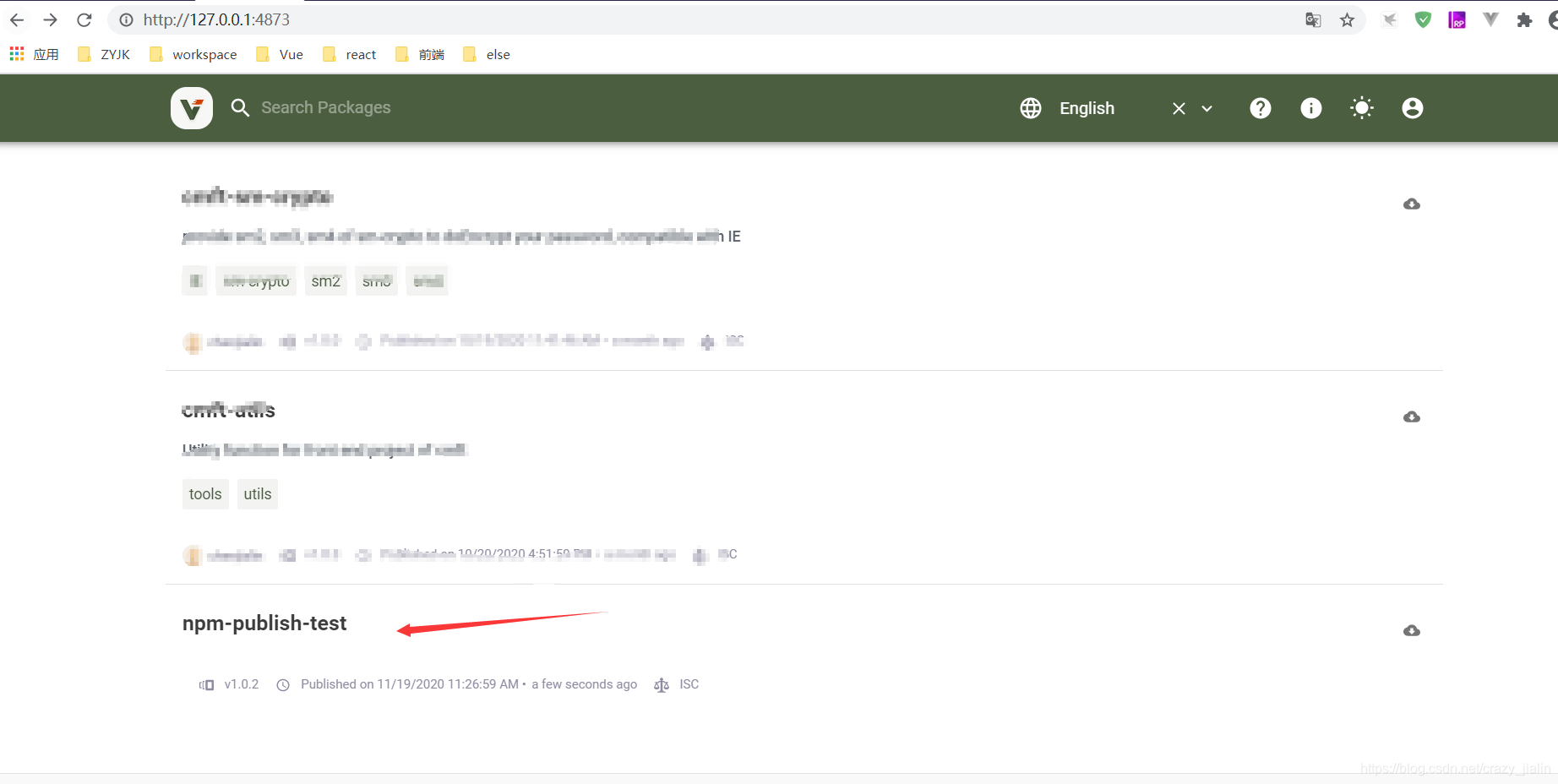
Task: Open the react bookmark folder
Action: [x=350, y=54]
